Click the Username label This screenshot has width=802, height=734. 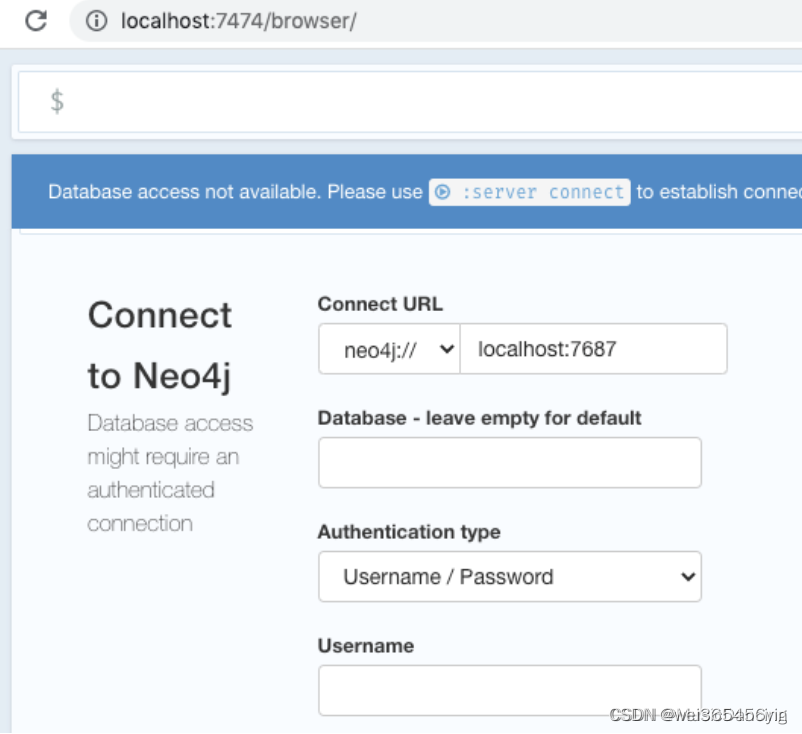366,646
